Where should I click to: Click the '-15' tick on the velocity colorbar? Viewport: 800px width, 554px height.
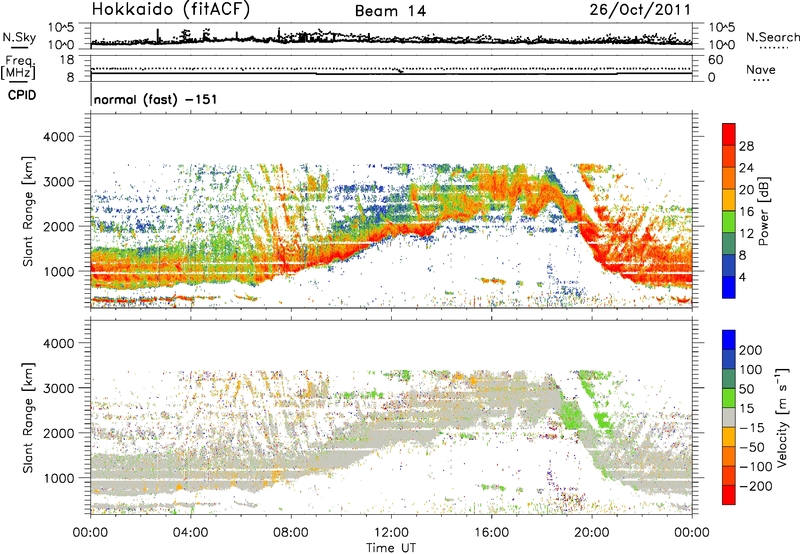pyautogui.click(x=751, y=427)
